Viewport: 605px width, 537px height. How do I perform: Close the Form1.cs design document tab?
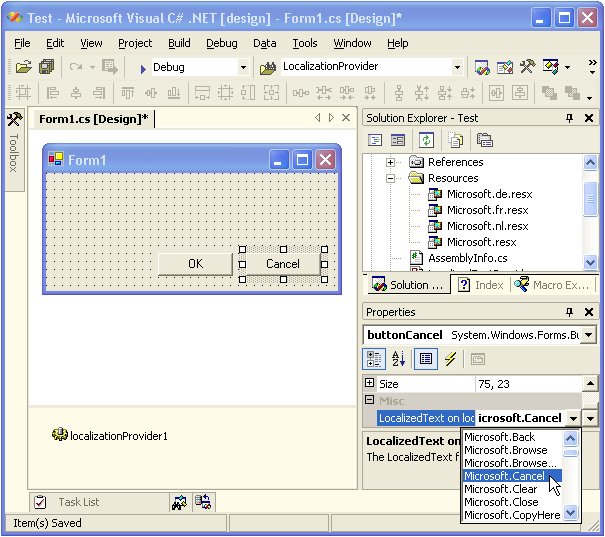click(x=346, y=118)
